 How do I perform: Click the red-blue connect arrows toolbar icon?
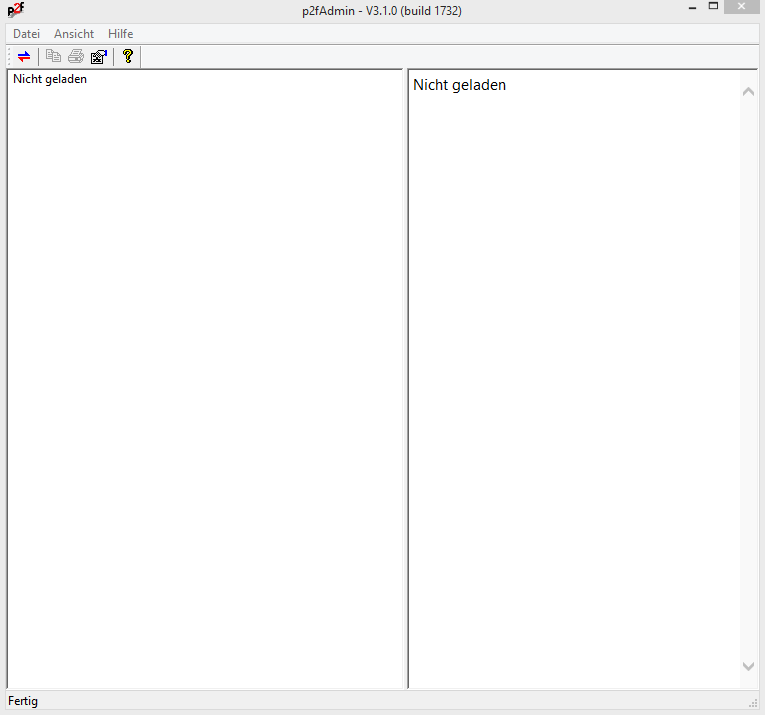tap(24, 57)
